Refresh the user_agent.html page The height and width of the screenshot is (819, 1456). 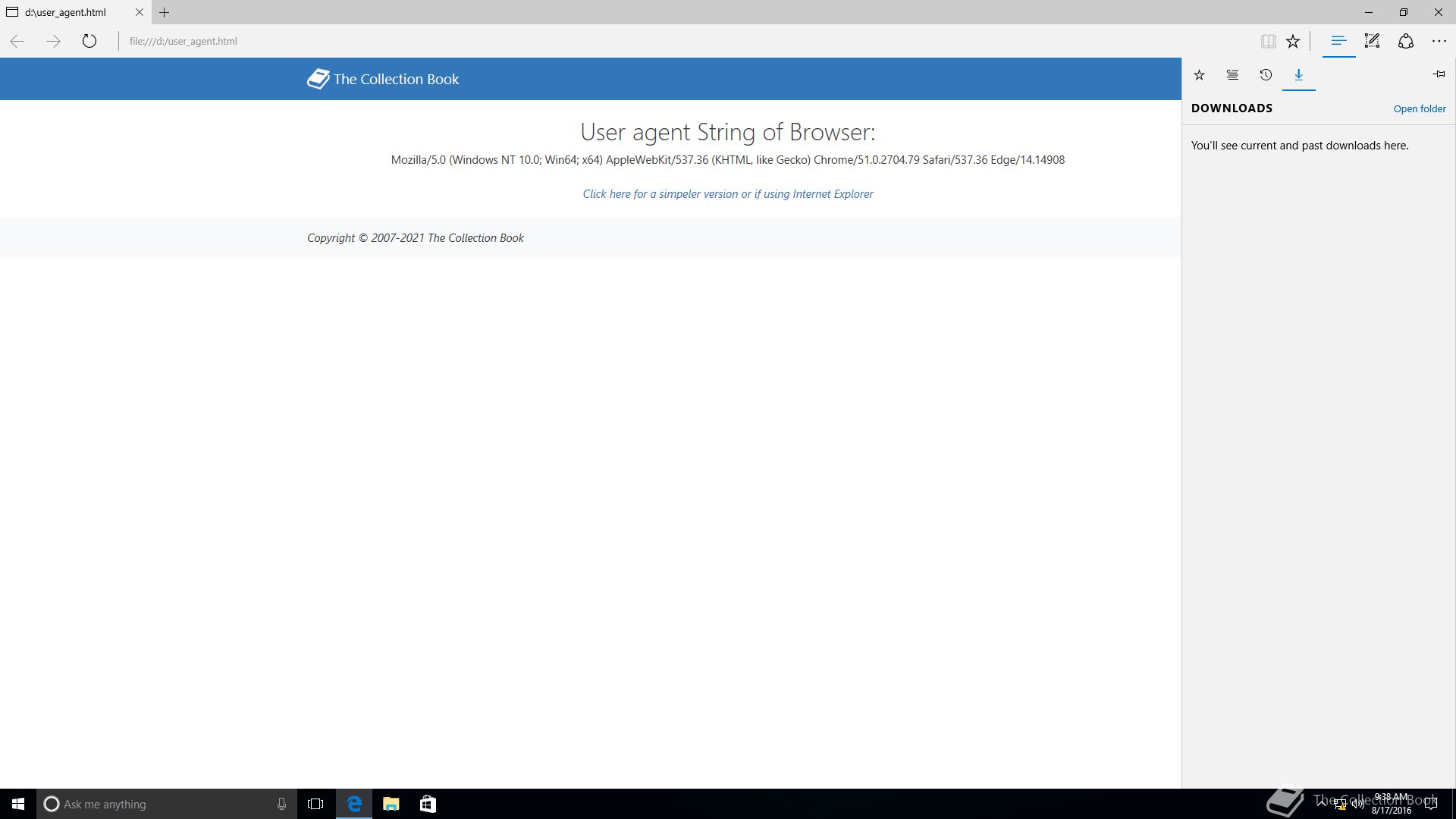[89, 41]
